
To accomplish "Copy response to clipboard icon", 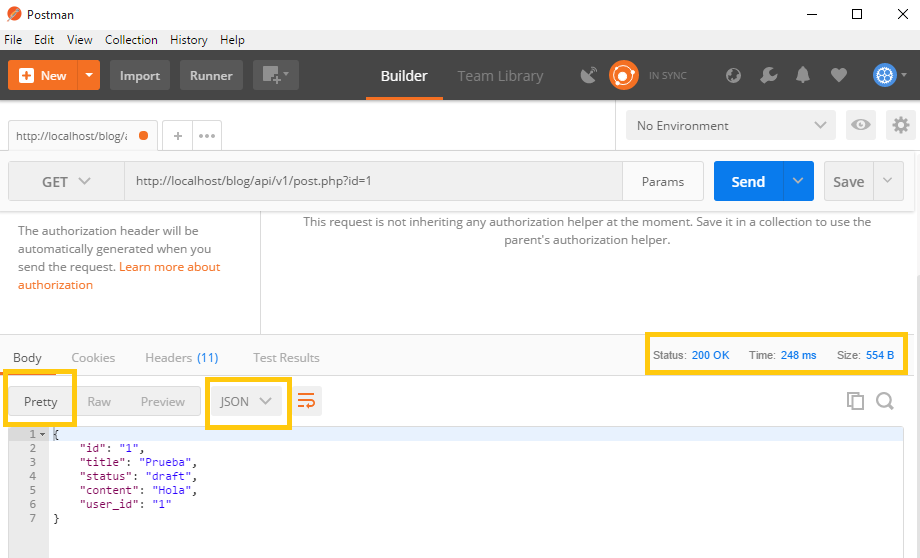I will (855, 401).
